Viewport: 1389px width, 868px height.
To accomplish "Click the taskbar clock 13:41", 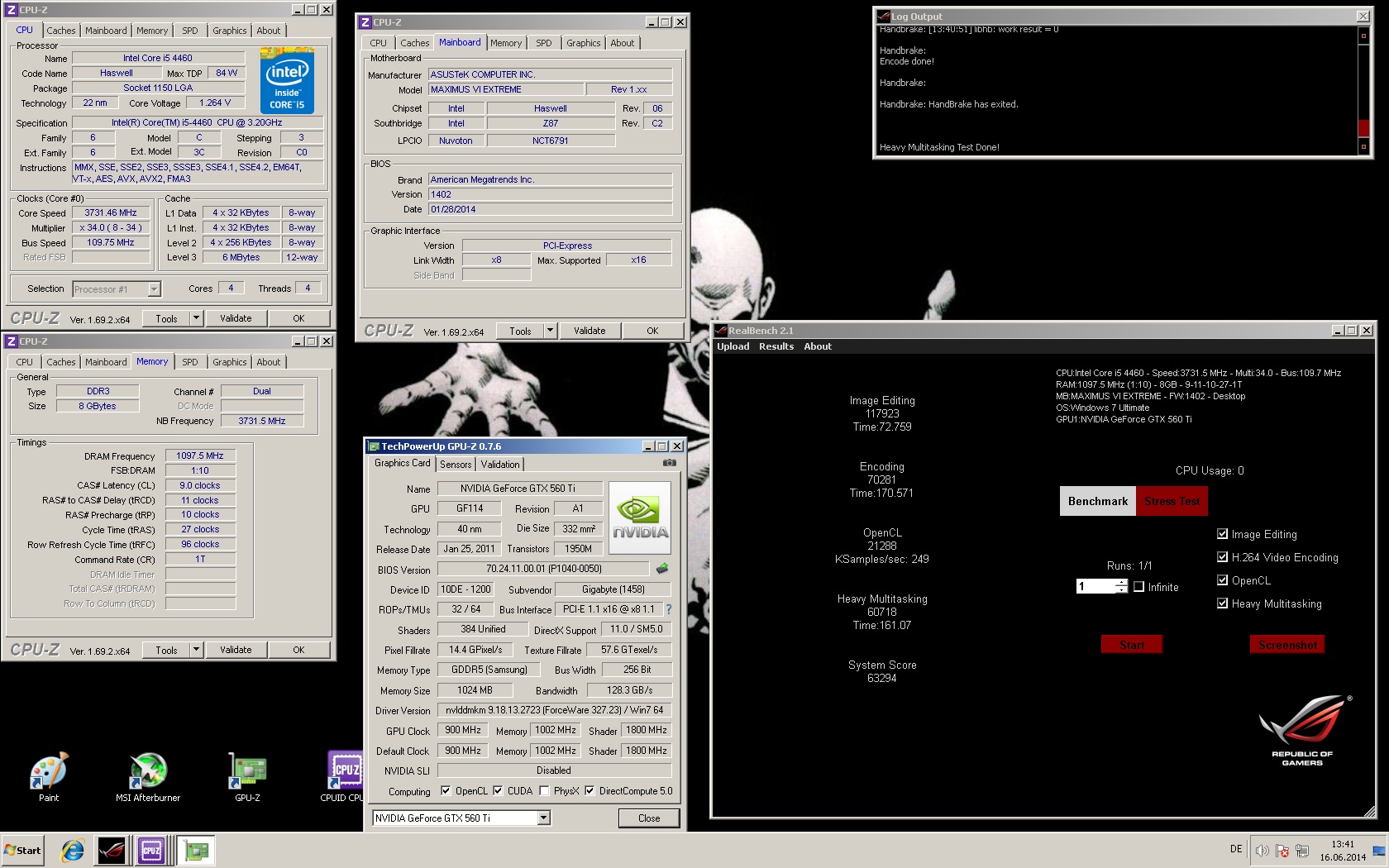I will 1343,845.
